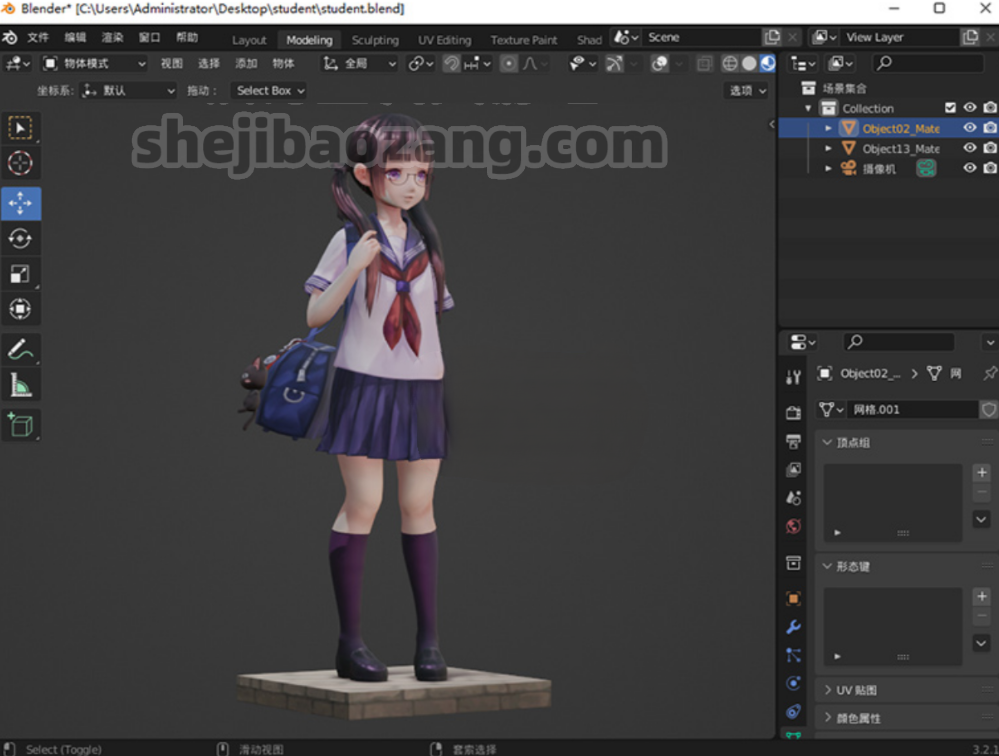Select the Scale tool

20,274
